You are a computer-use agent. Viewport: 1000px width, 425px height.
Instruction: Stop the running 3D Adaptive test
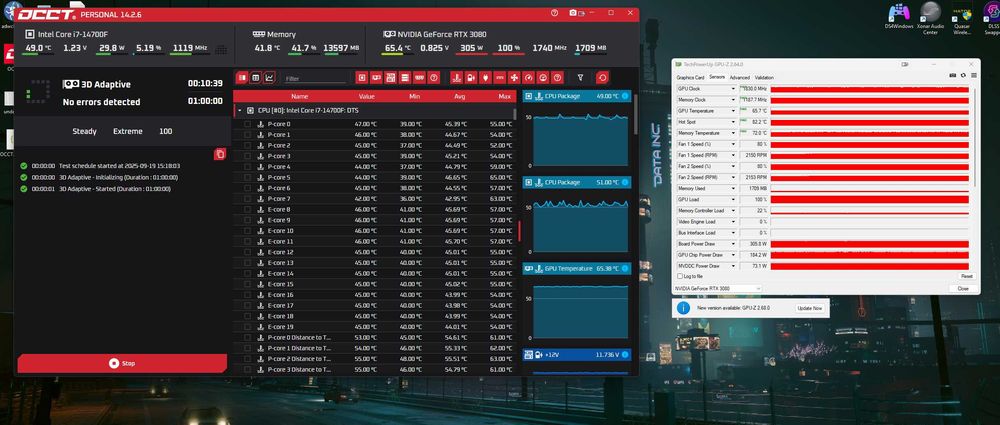click(x=122, y=363)
